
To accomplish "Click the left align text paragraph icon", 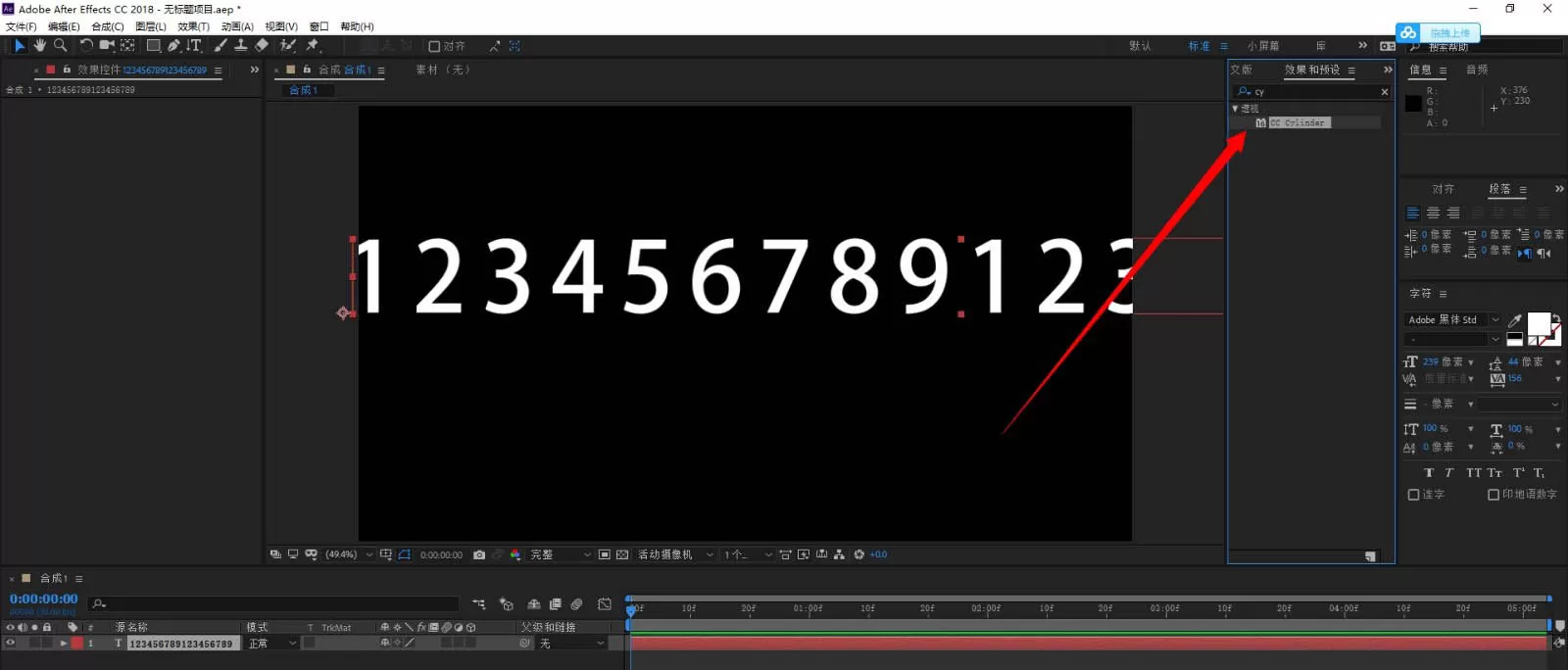I will (x=1412, y=213).
